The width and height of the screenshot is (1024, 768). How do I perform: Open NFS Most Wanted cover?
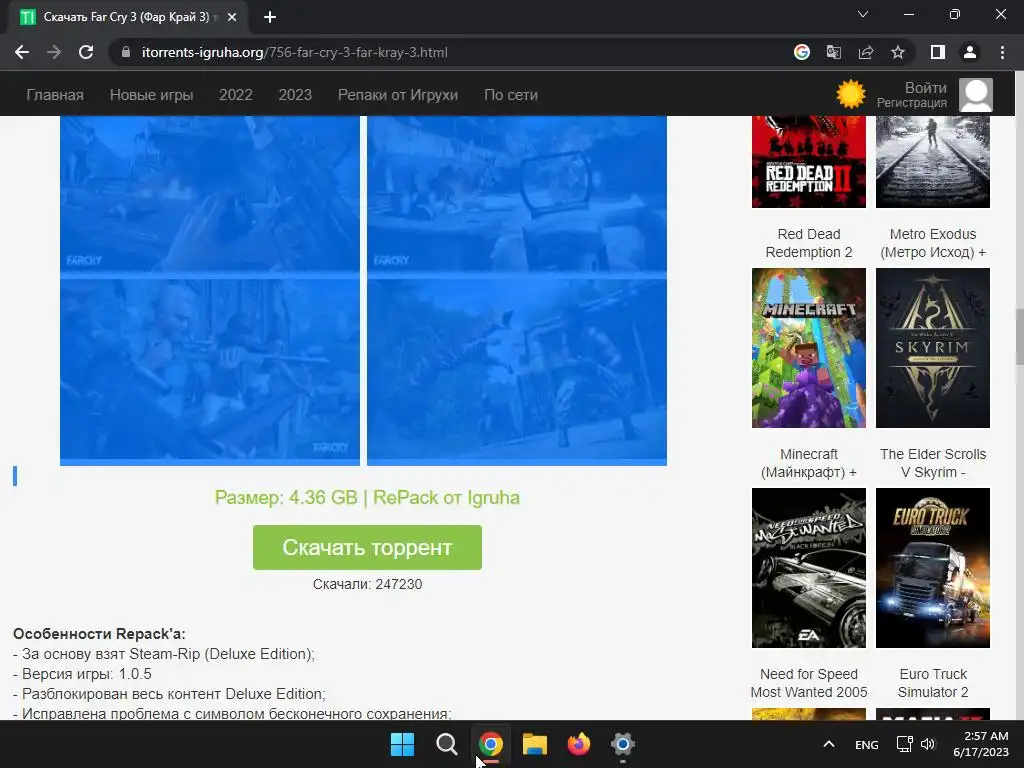[x=808, y=568]
